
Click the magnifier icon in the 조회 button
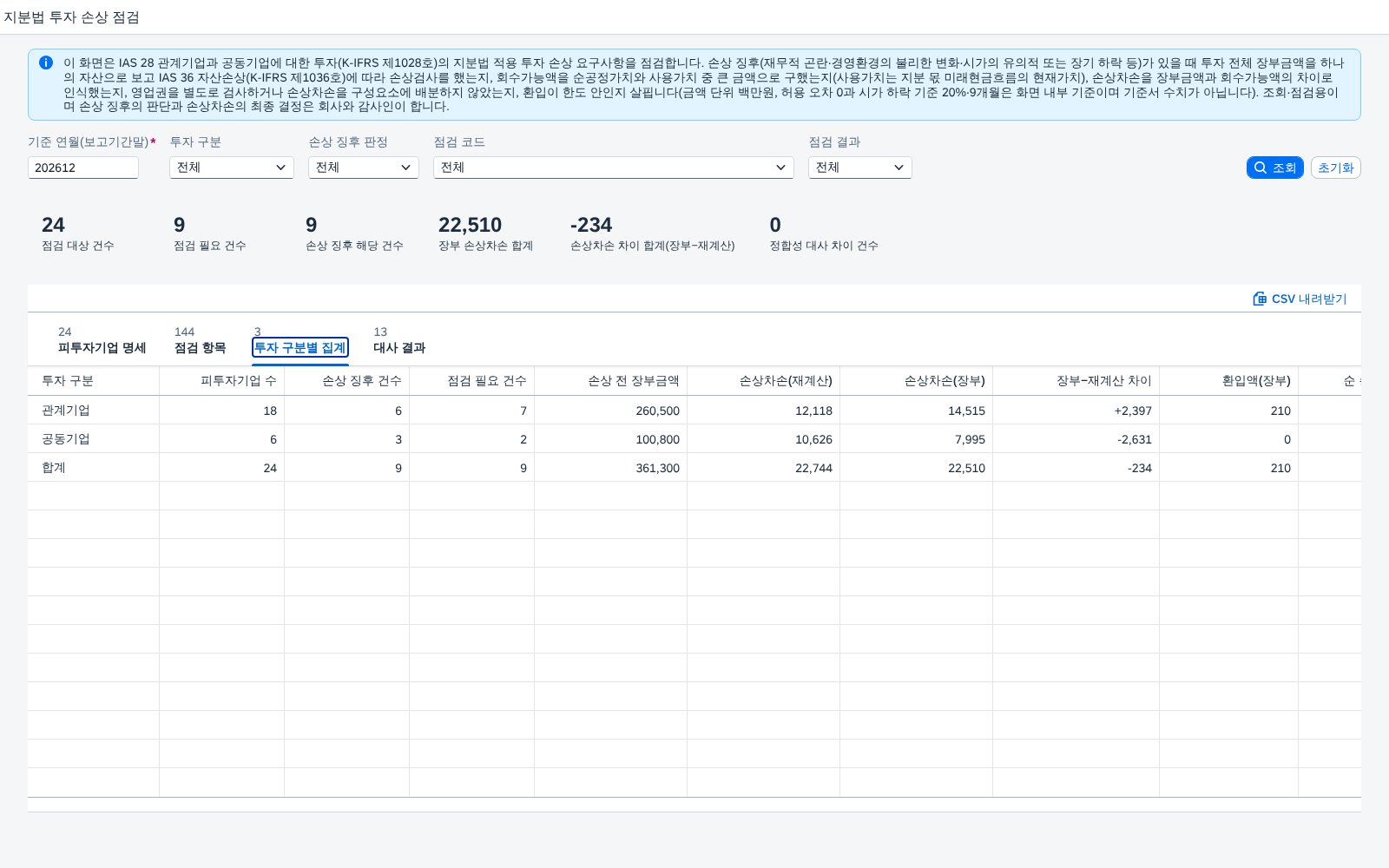click(x=1261, y=168)
